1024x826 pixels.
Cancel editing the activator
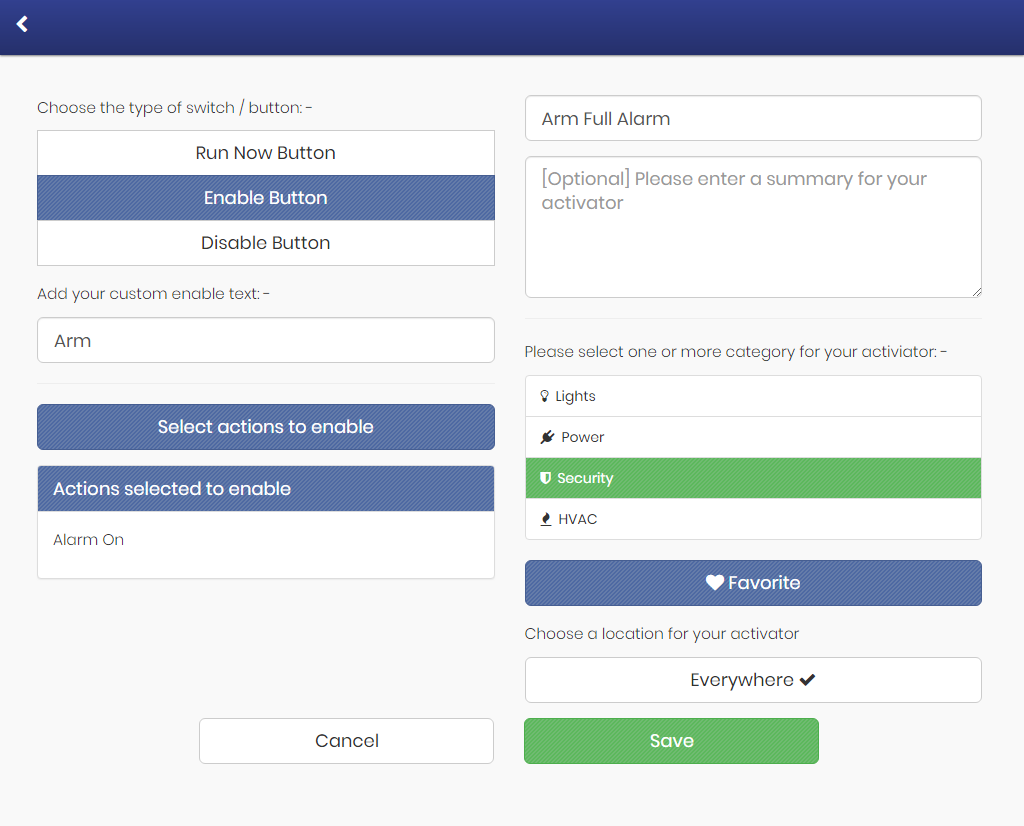(346, 741)
